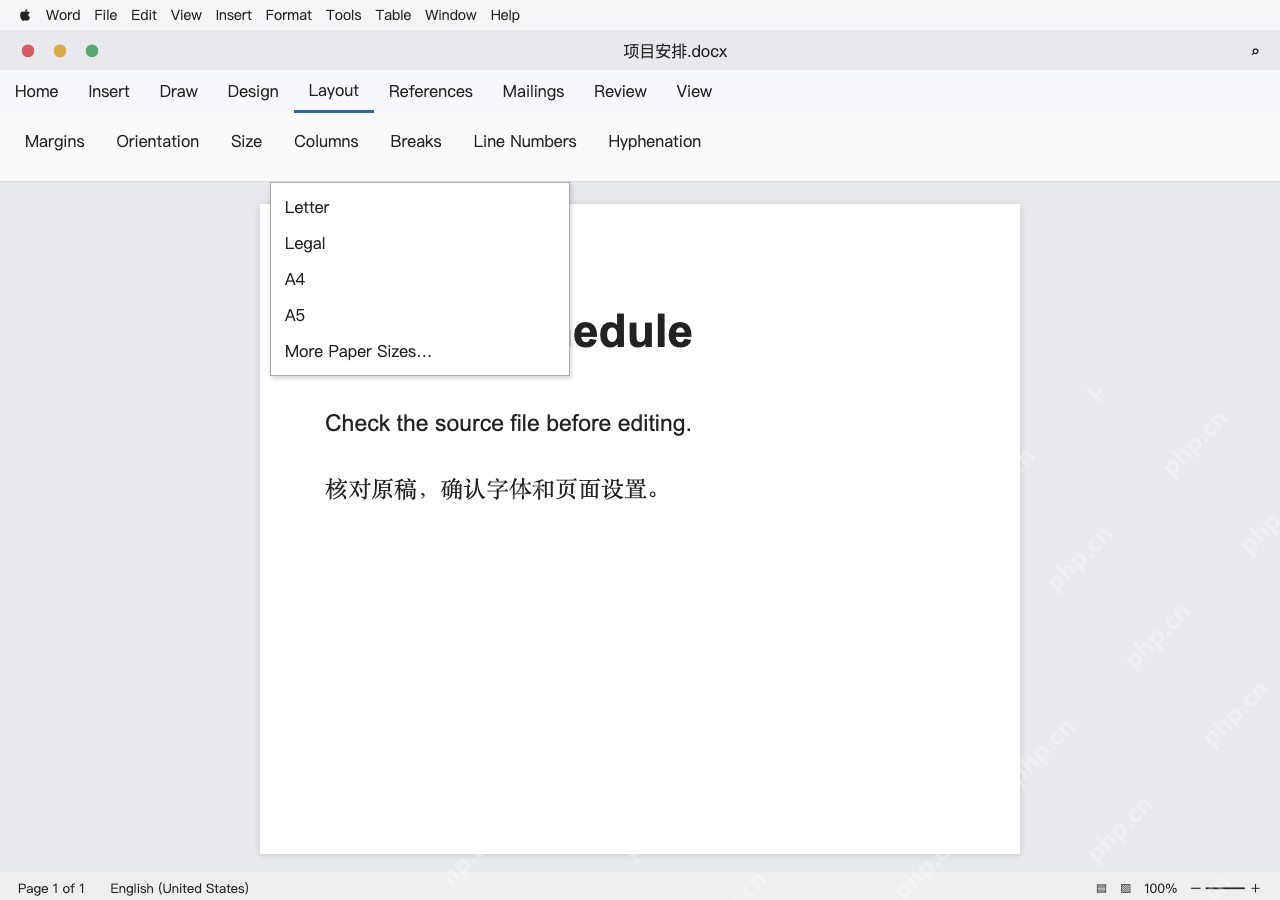Switch to the Home ribbon tab
1280x900 pixels.
37,91
